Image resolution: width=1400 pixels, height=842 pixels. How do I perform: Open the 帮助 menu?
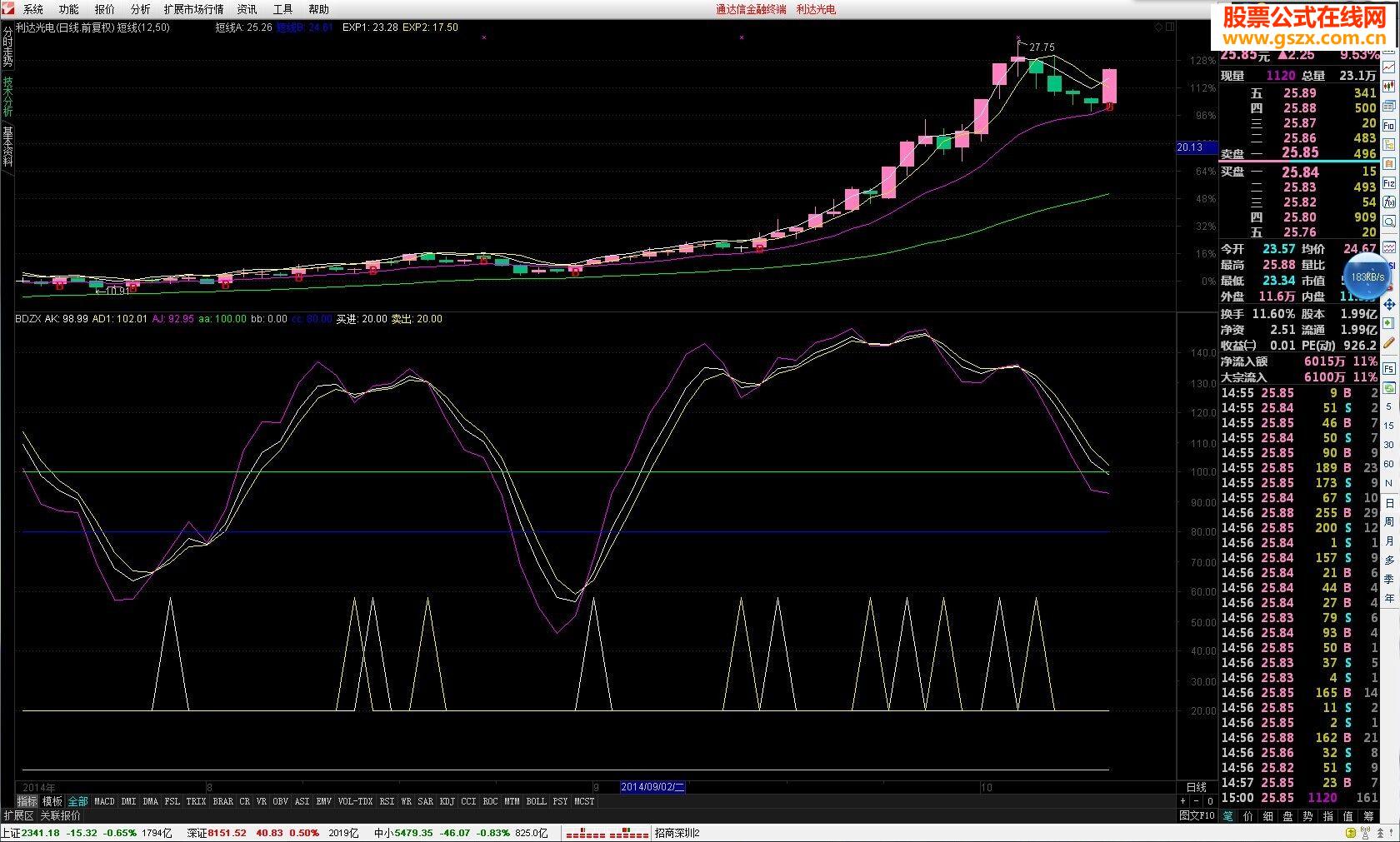(x=319, y=9)
